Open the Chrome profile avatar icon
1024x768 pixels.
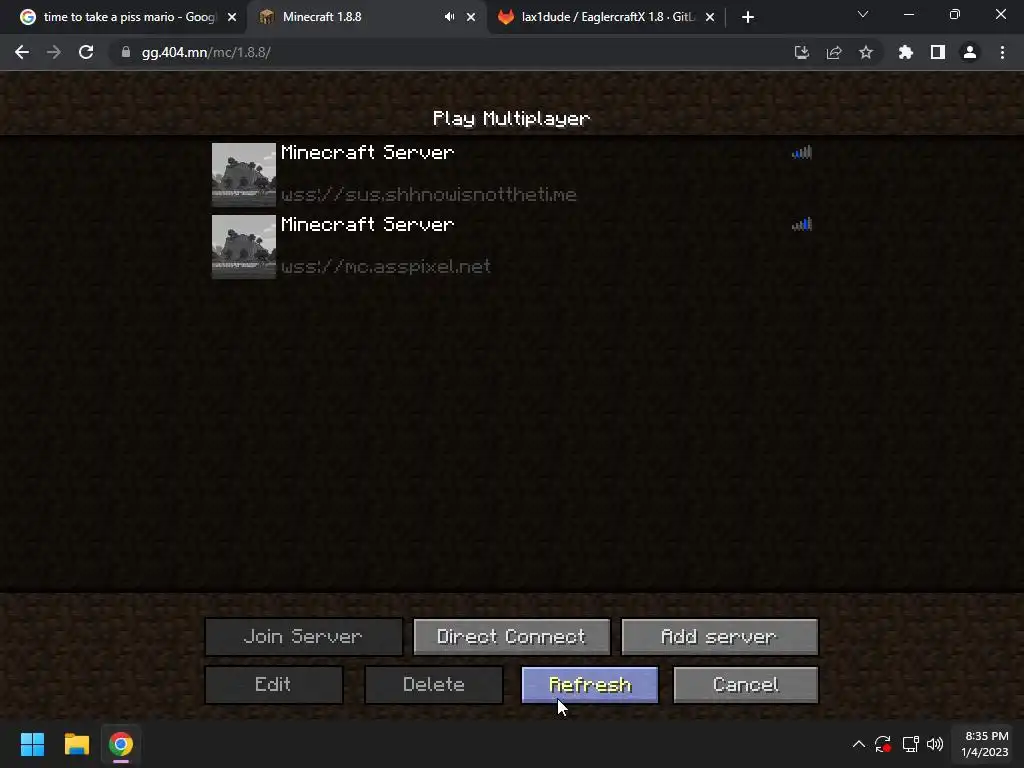click(970, 52)
